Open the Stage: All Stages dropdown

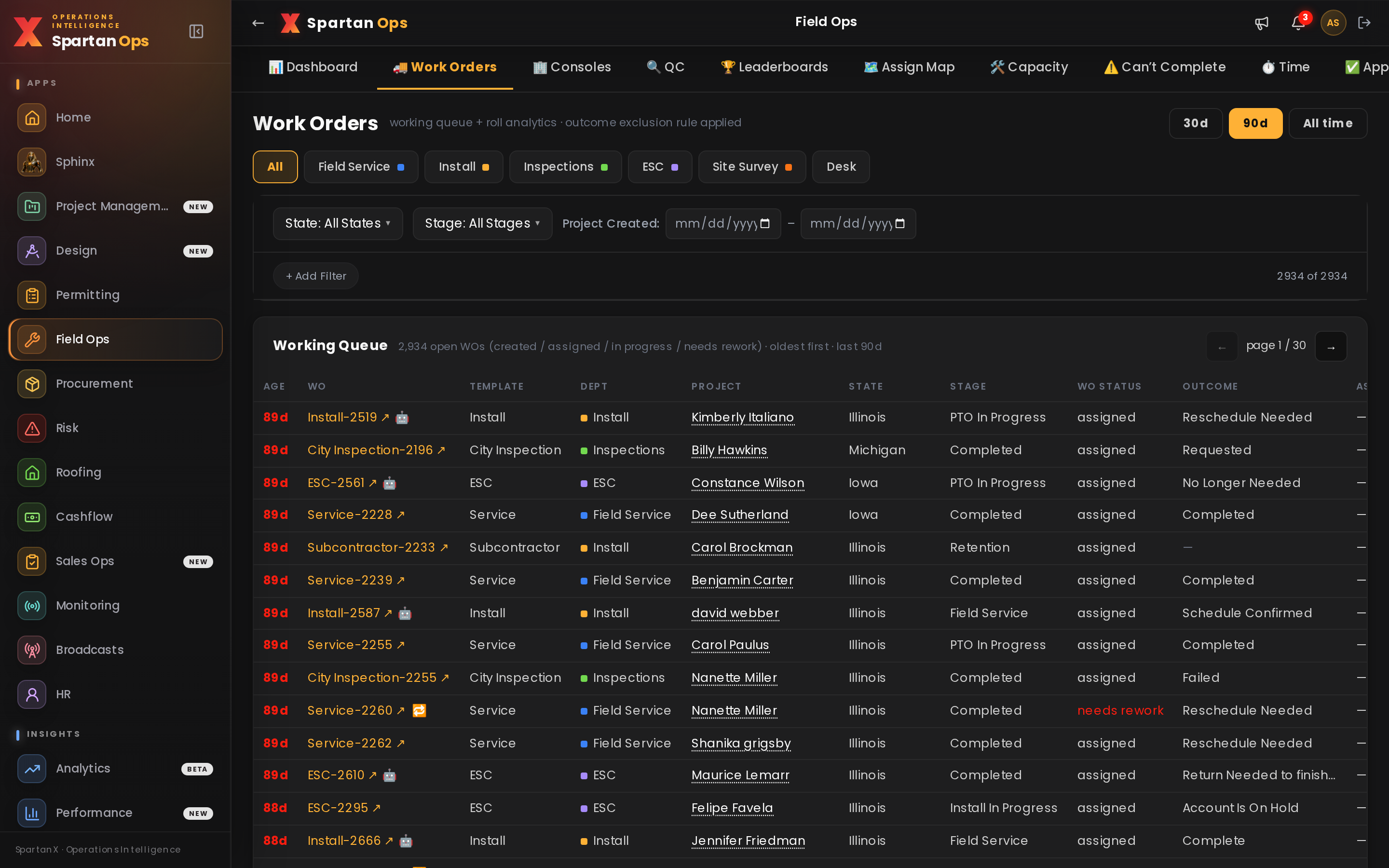482,224
